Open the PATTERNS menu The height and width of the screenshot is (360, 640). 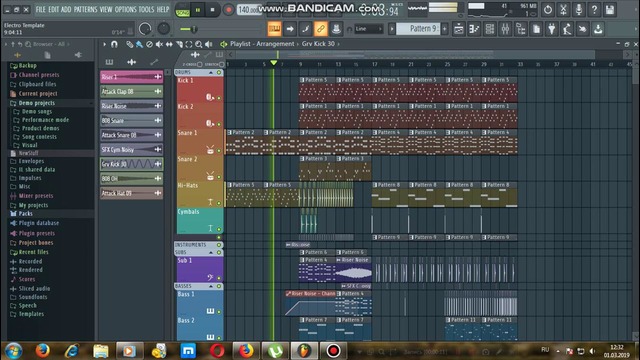[x=86, y=9]
